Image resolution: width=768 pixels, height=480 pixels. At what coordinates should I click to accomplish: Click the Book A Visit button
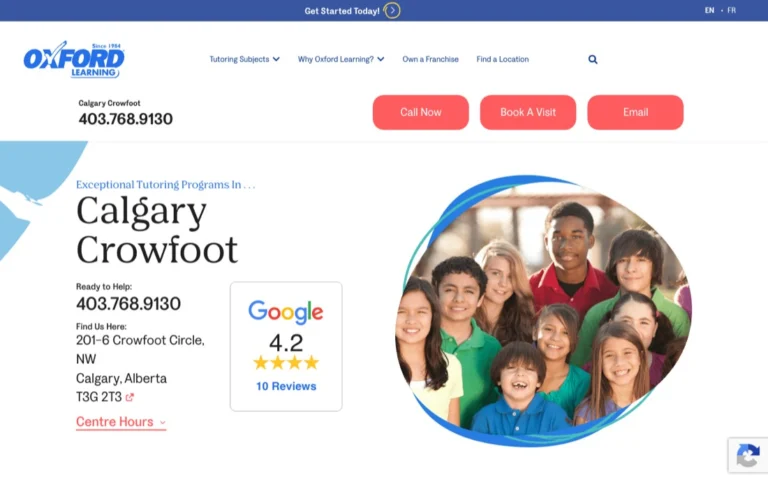(528, 112)
